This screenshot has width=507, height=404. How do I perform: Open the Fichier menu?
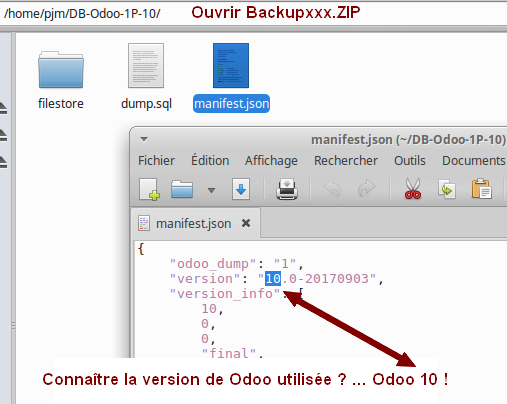[x=156, y=161]
